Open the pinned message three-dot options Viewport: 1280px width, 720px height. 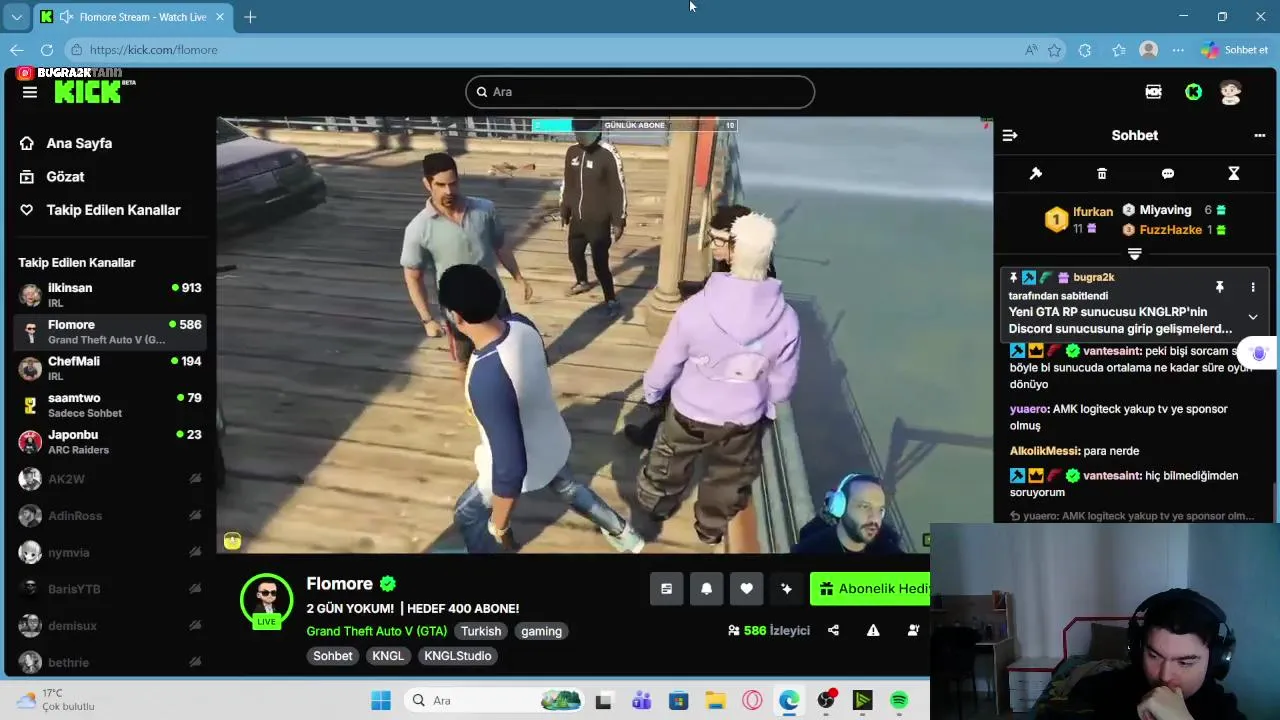tap(1253, 287)
